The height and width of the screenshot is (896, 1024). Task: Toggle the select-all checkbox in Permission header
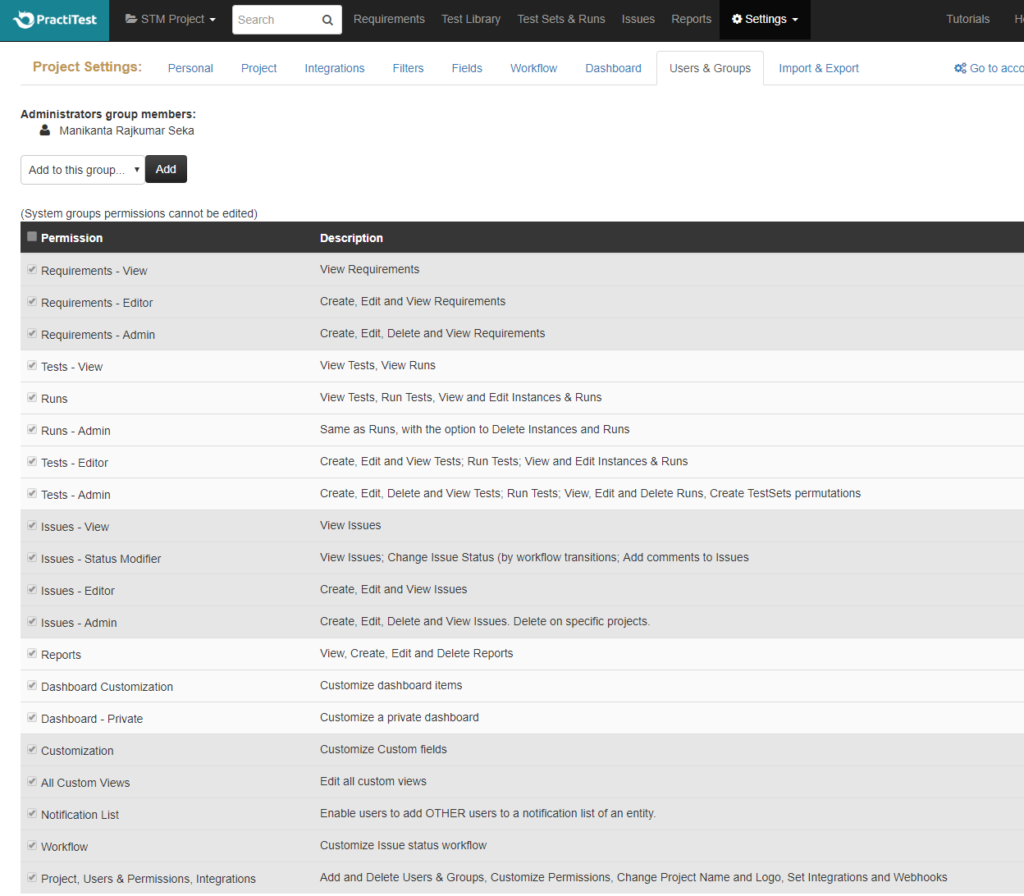pos(31,236)
